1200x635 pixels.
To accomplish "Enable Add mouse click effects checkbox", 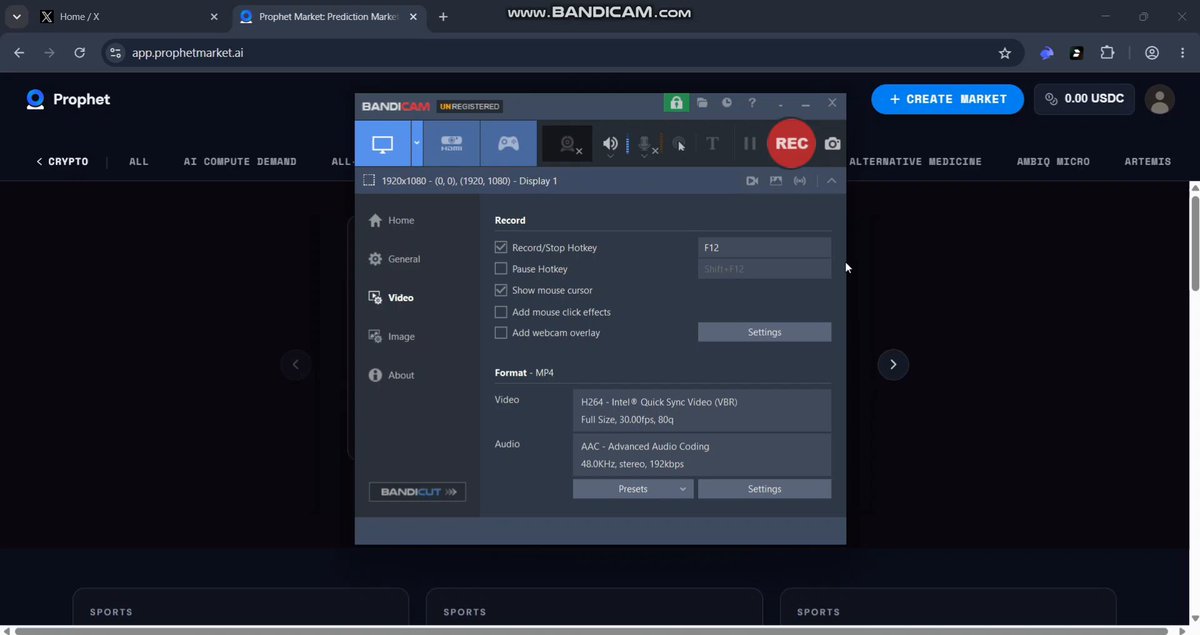I will (x=501, y=312).
